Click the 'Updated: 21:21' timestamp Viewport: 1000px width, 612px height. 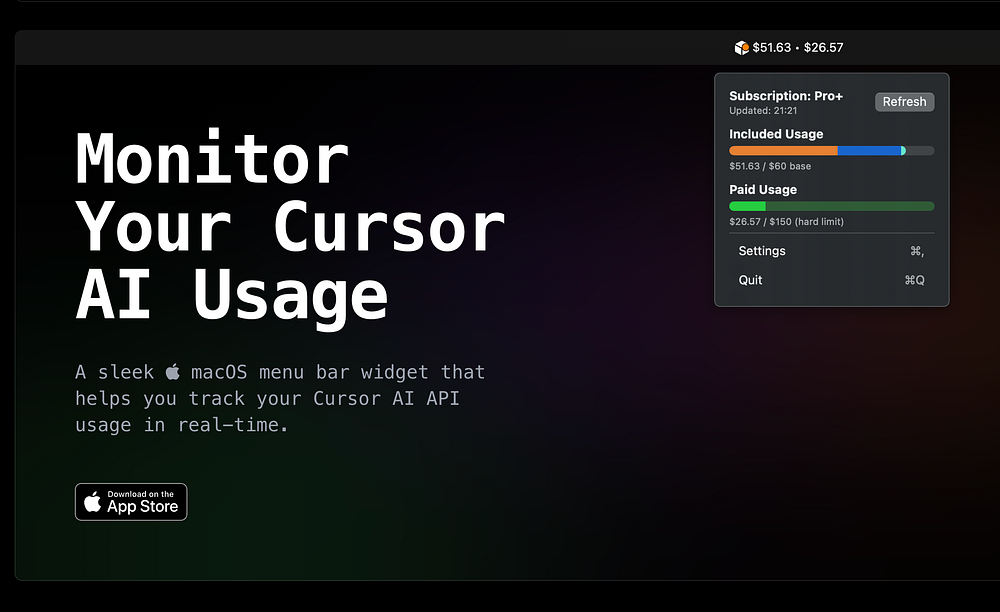pyautogui.click(x=763, y=111)
